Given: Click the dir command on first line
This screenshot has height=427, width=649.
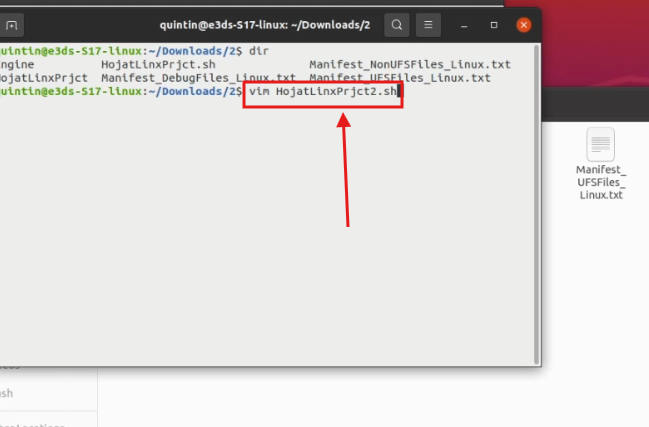Looking at the screenshot, I should click(x=259, y=50).
